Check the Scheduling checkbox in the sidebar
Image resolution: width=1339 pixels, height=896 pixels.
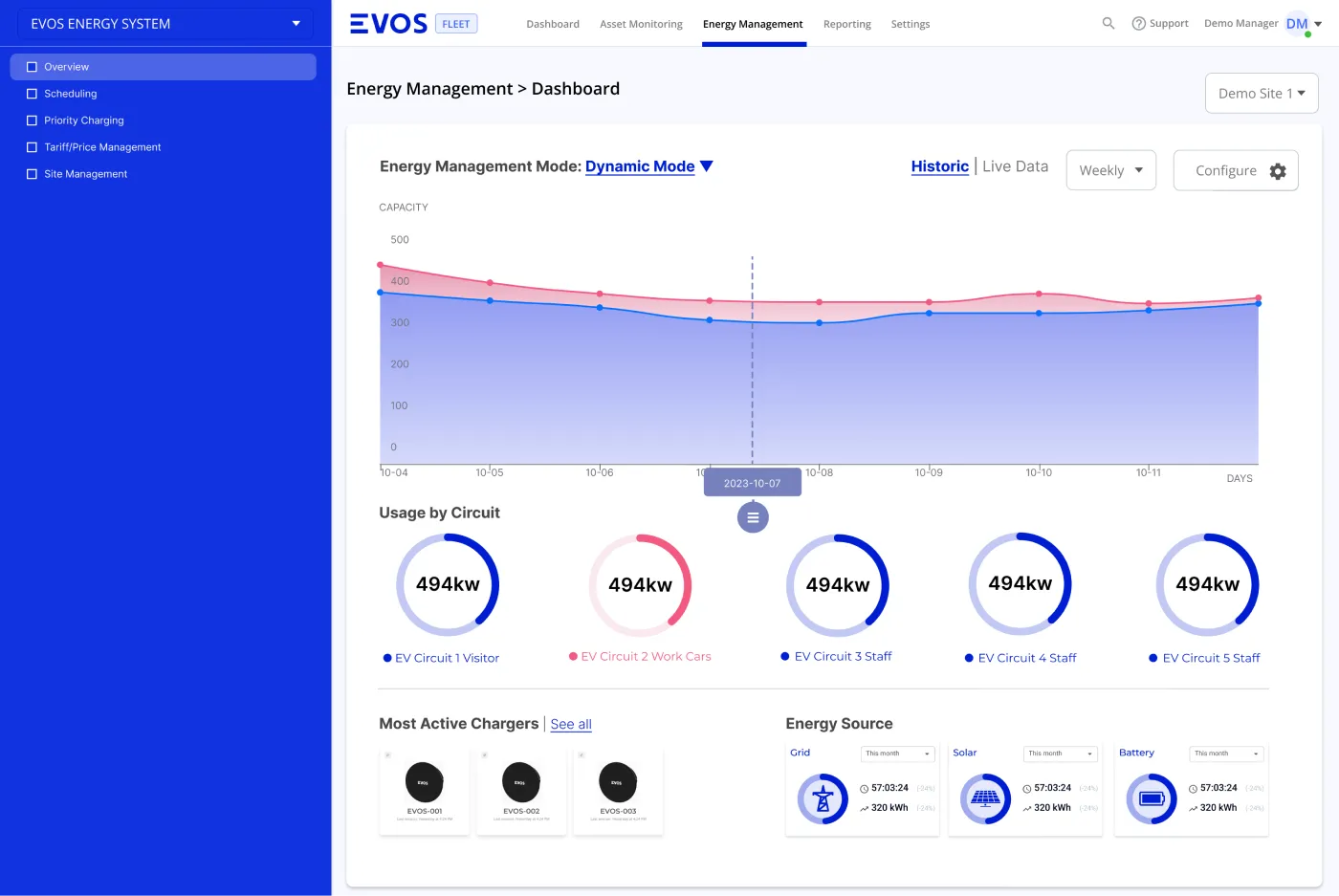coord(31,94)
